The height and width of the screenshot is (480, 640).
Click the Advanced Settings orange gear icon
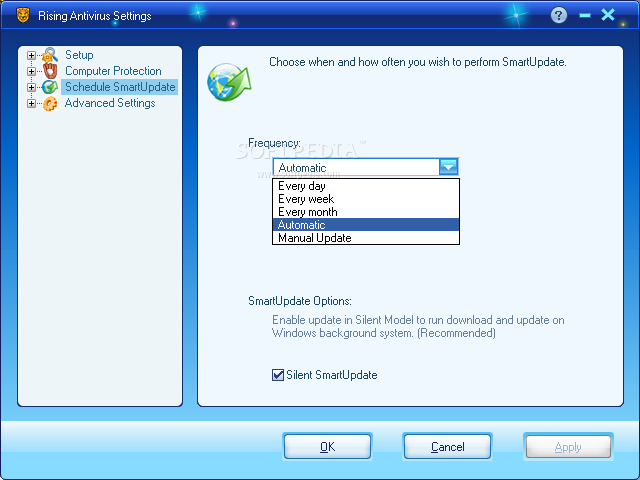click(50, 103)
